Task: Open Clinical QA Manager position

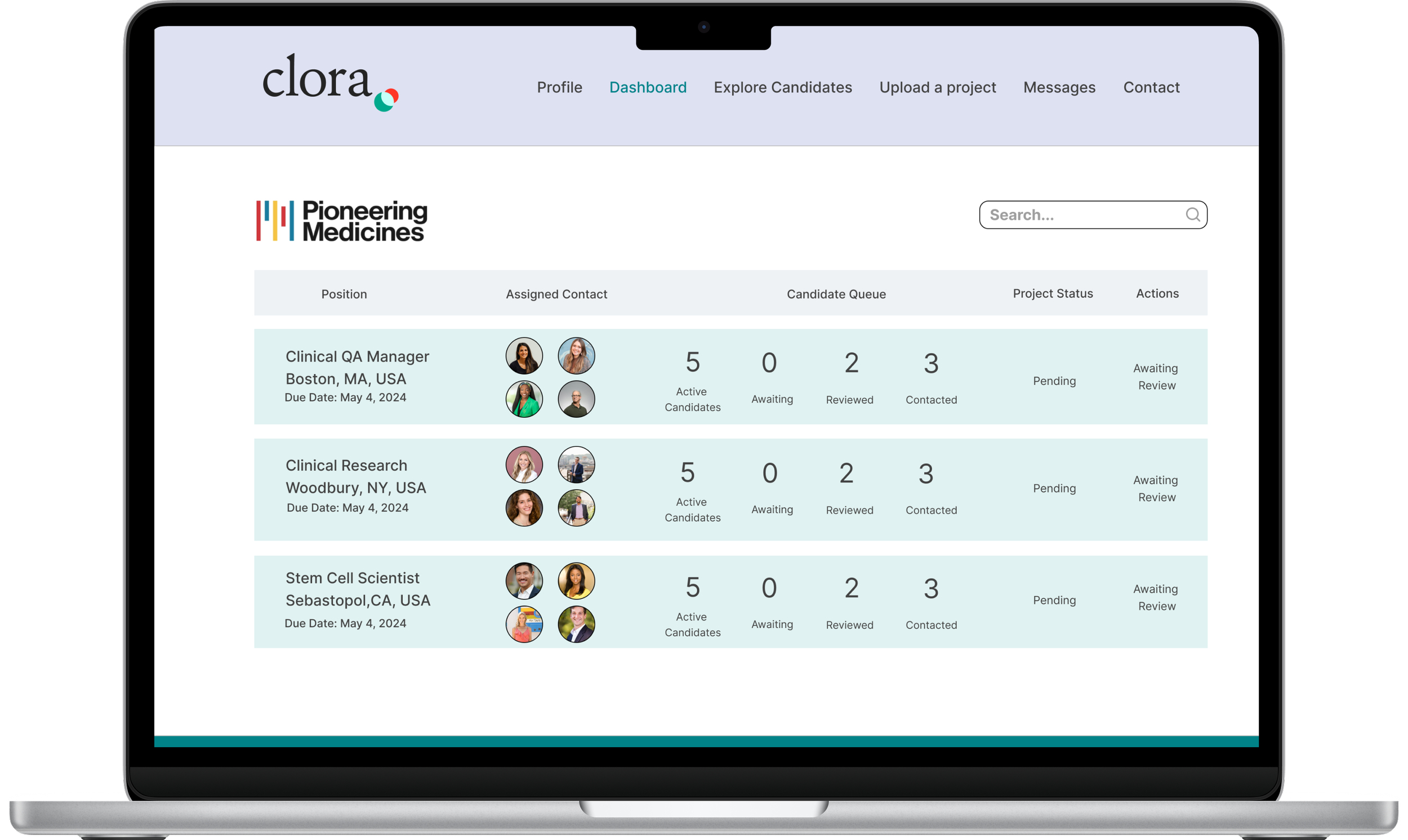Action: [x=357, y=356]
